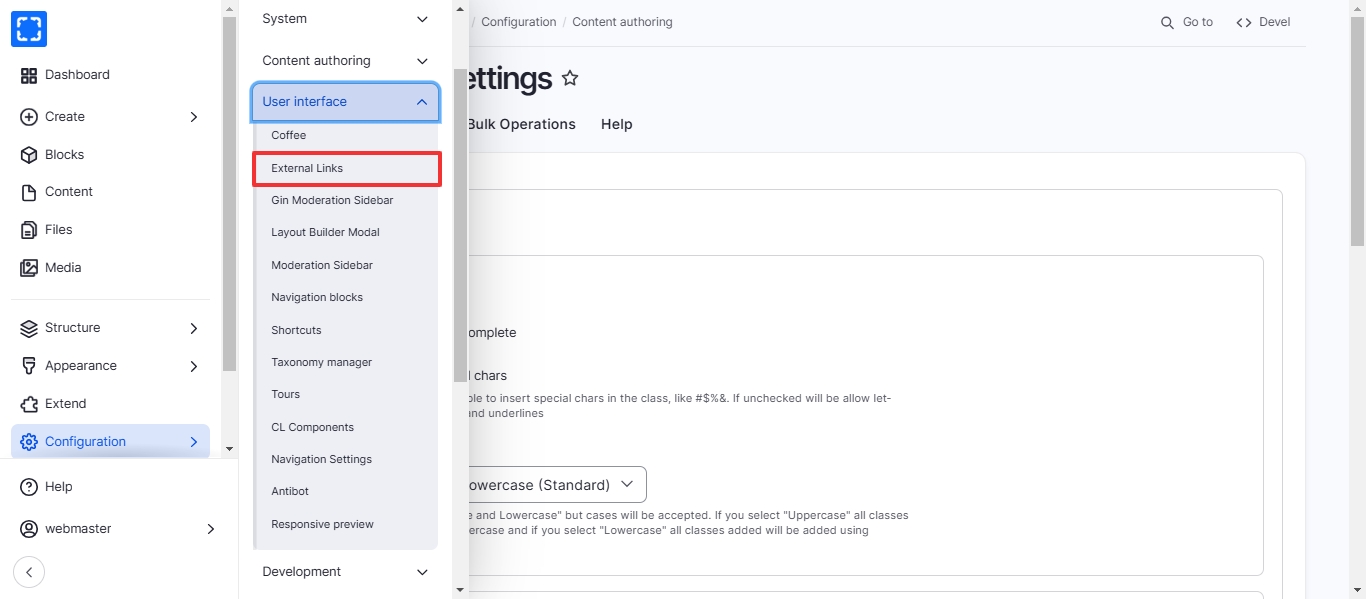Open Go to search

[1187, 22]
